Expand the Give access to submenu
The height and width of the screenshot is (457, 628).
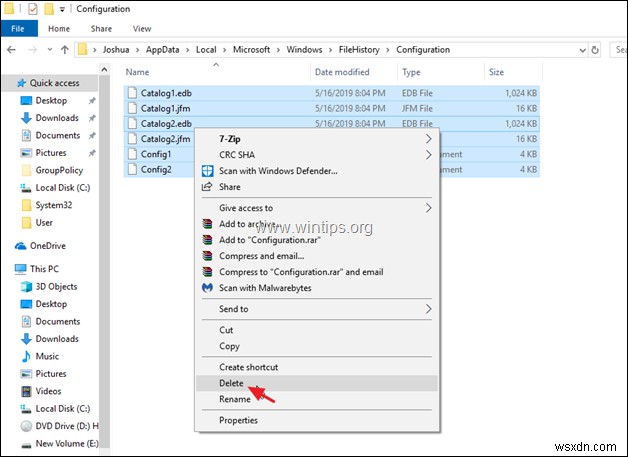coord(429,208)
